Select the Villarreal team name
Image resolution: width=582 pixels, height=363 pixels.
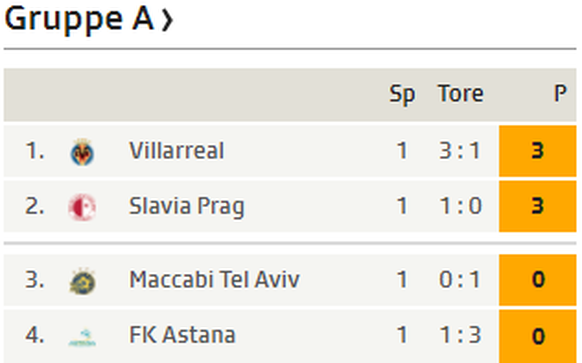(176, 151)
